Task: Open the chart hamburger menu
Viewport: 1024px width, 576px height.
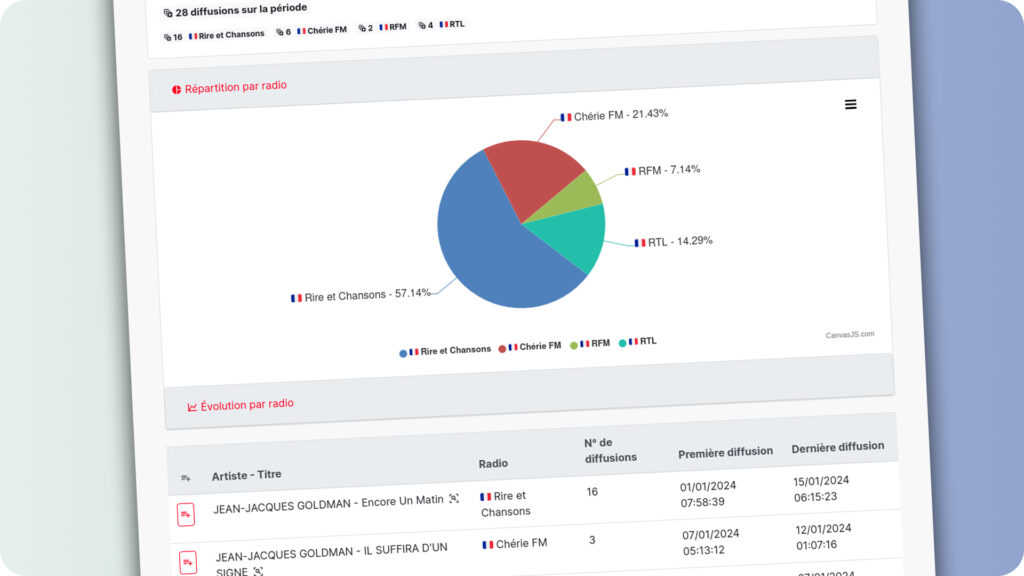Action: click(x=850, y=104)
